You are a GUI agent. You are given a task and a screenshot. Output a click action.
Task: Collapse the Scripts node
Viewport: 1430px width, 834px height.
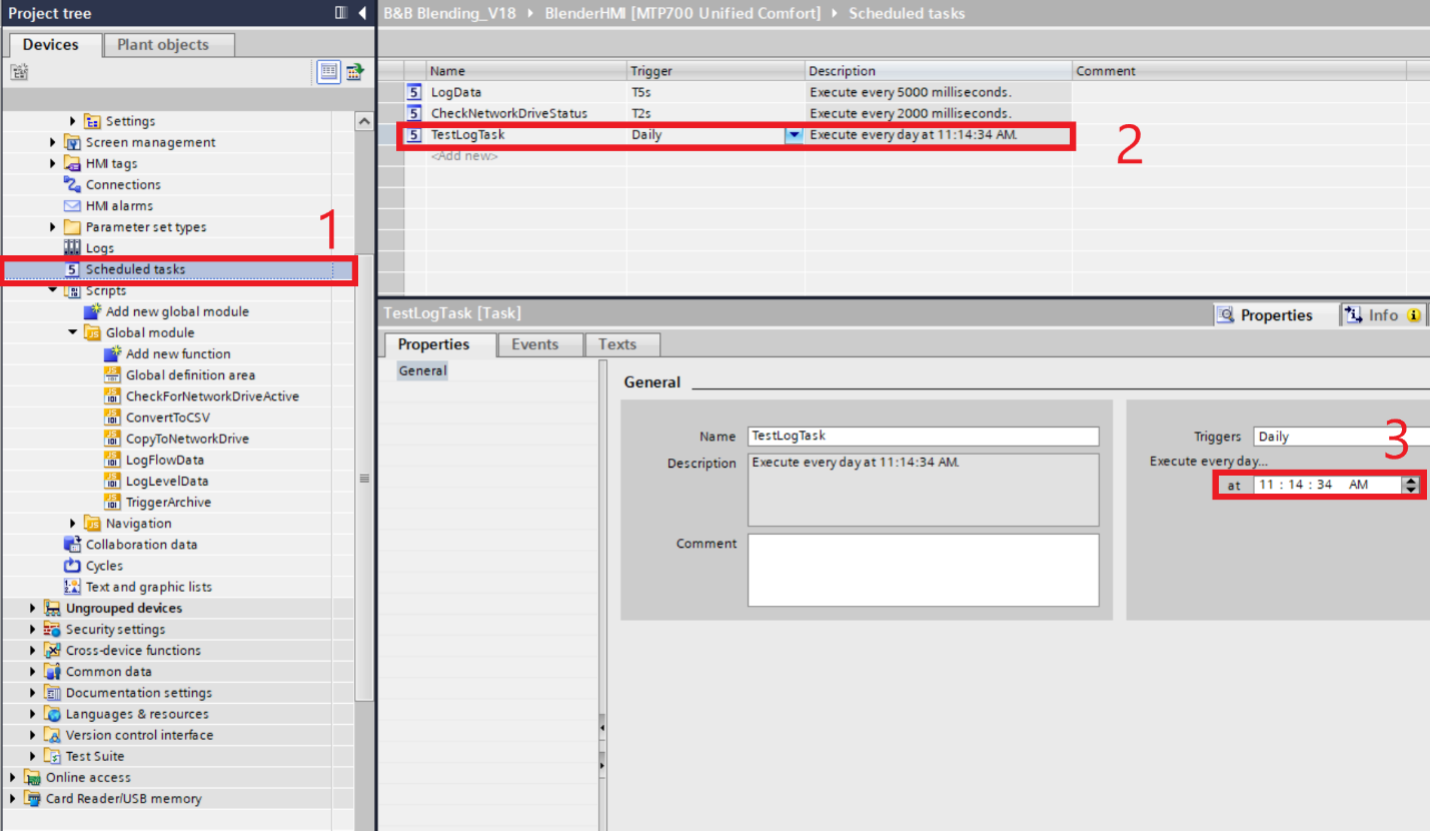pos(53,290)
